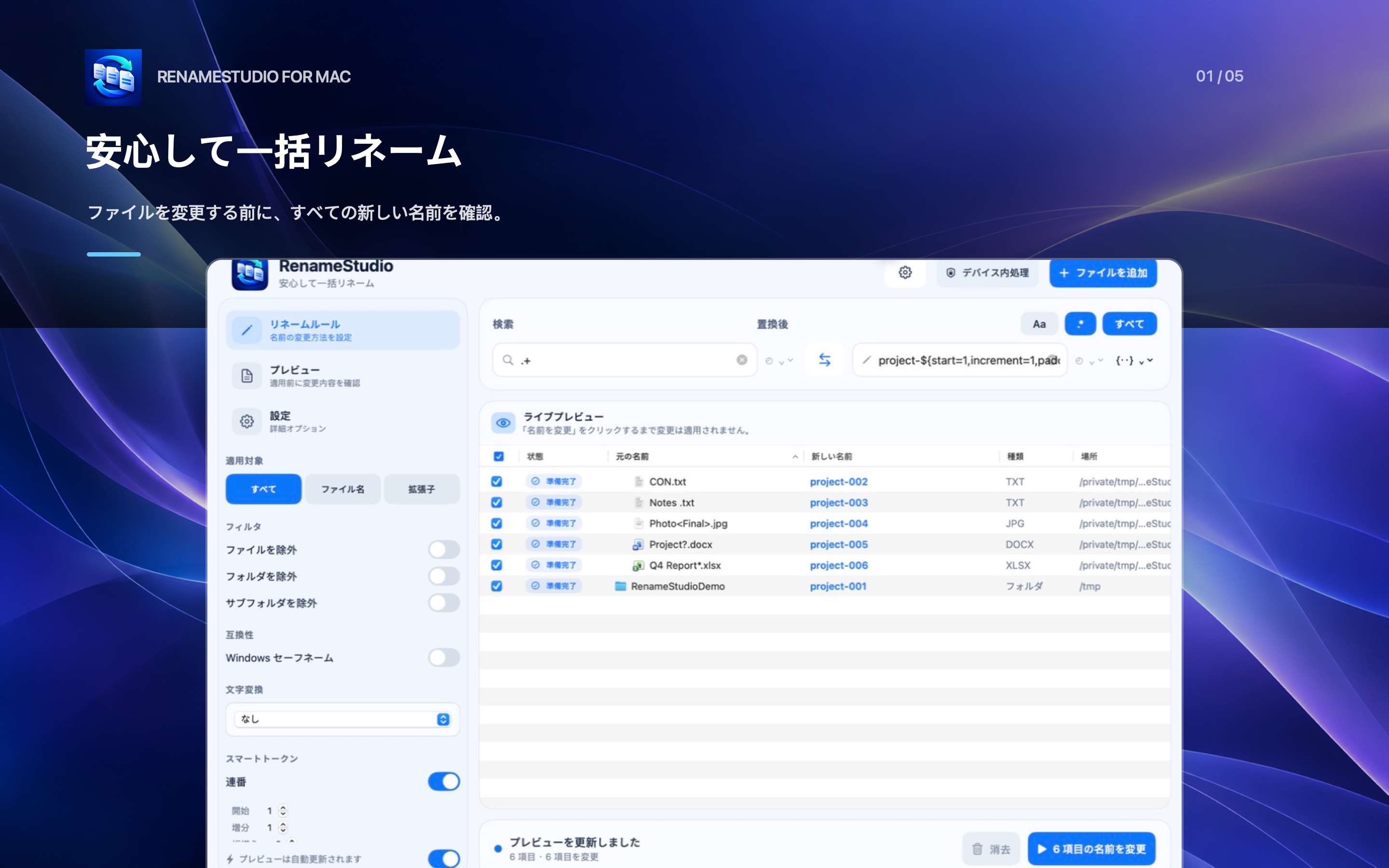1389x868 pixels.
Task: Click the trash icon on 消去 button
Action: [x=977, y=849]
